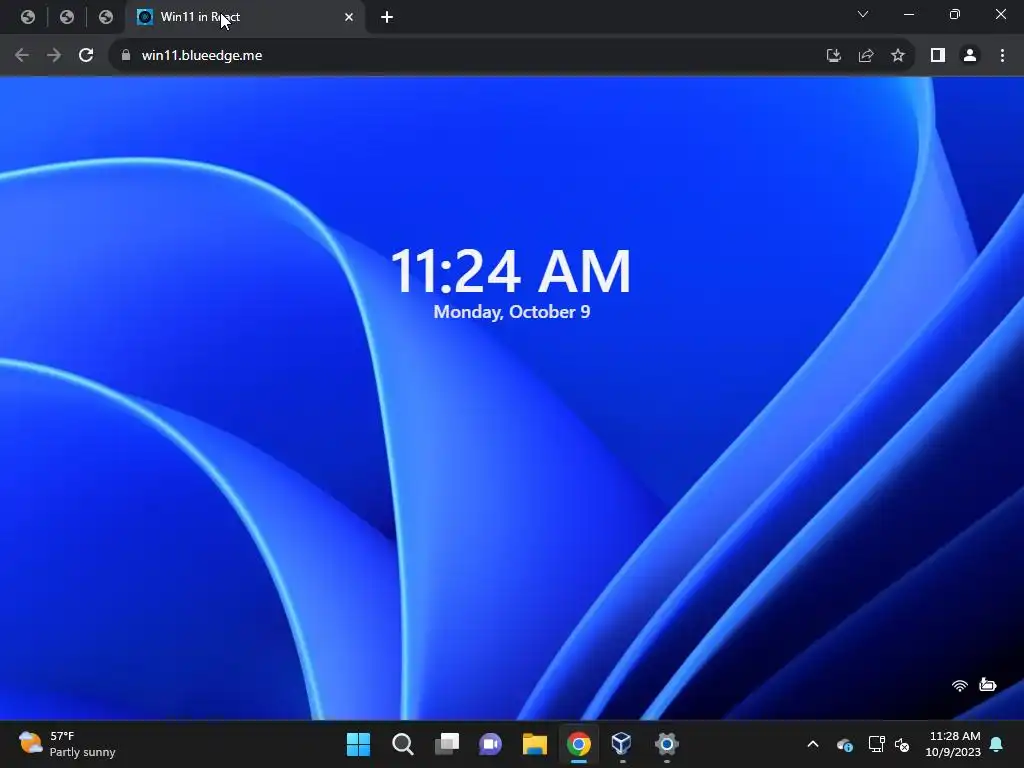Click the OneDrive cloud tray icon

[x=844, y=744]
